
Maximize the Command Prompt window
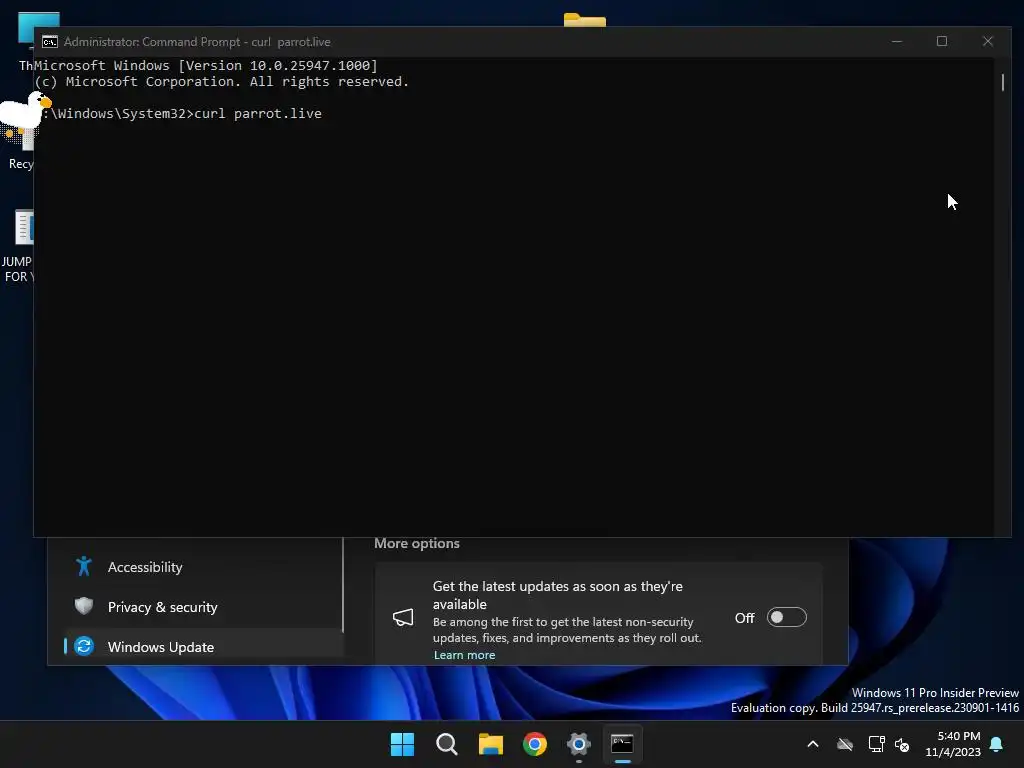[x=942, y=41]
